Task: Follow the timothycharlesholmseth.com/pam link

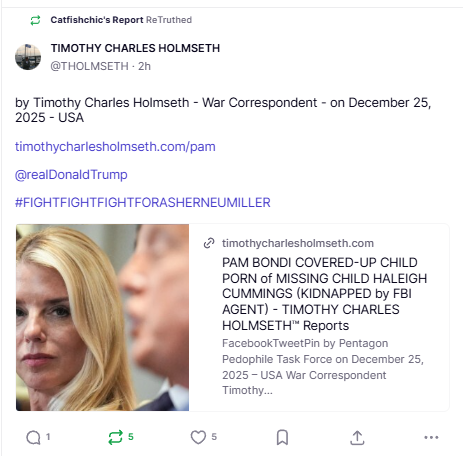Action: 115,147
